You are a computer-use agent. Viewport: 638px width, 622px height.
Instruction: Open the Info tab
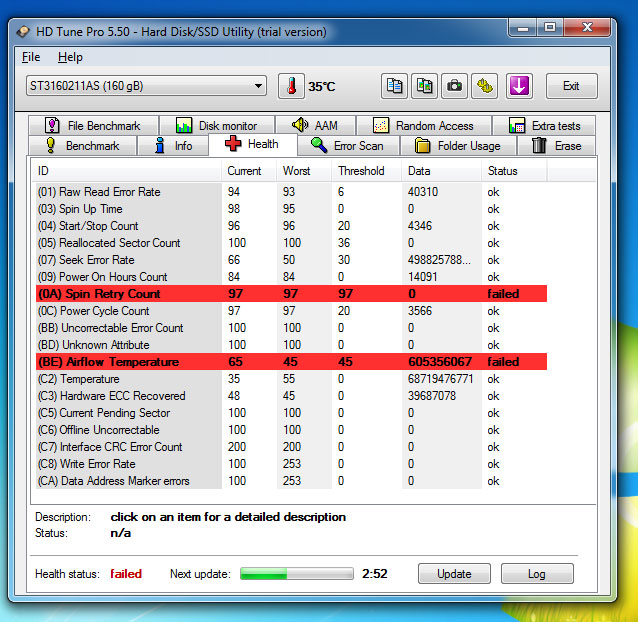(173, 146)
